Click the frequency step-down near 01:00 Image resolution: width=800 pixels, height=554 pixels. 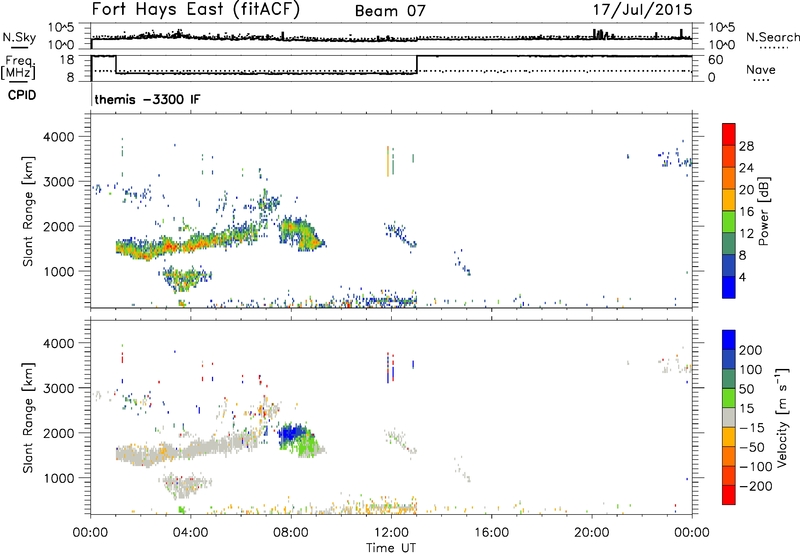tap(116, 64)
